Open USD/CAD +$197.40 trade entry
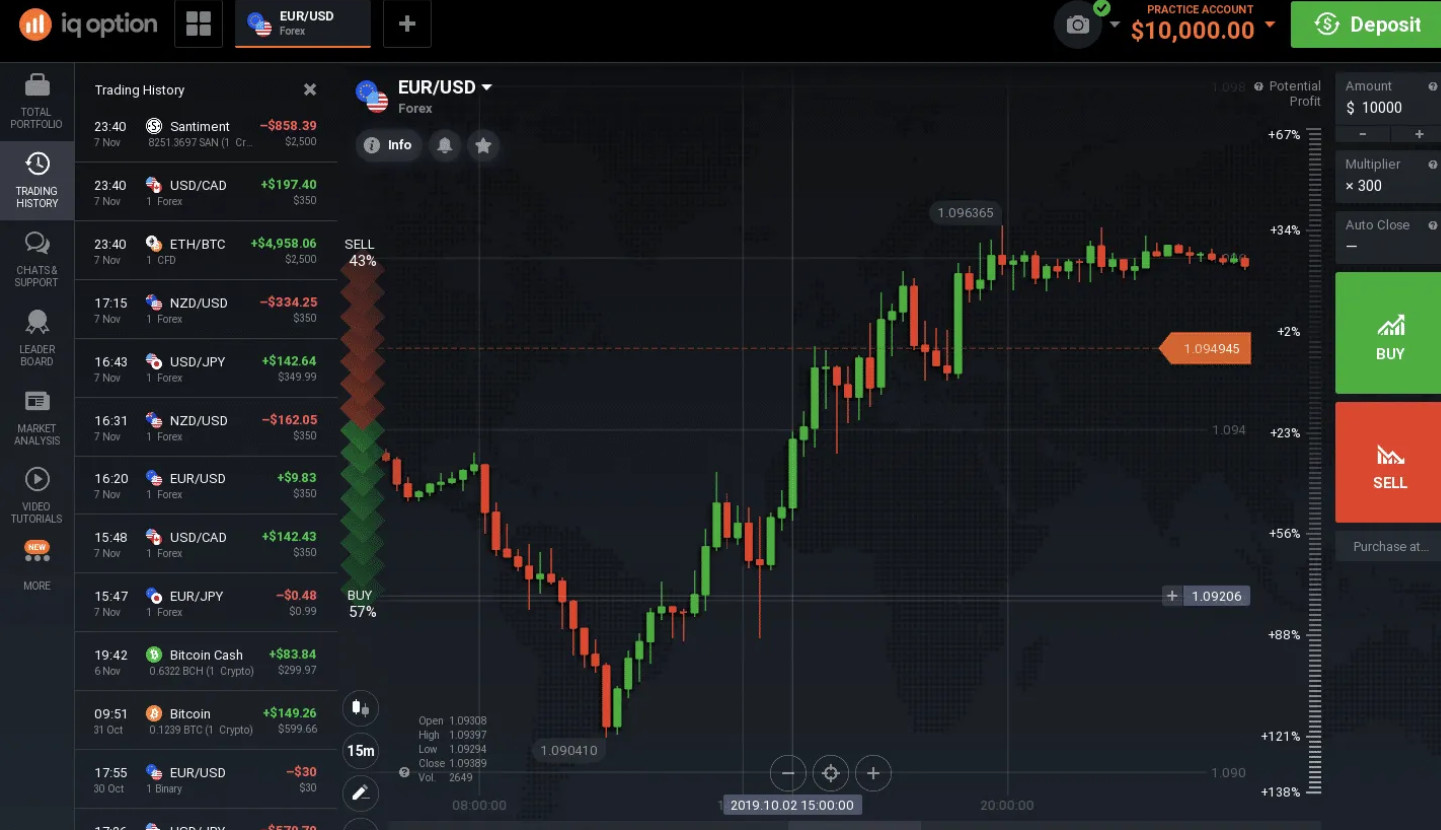 tap(206, 192)
